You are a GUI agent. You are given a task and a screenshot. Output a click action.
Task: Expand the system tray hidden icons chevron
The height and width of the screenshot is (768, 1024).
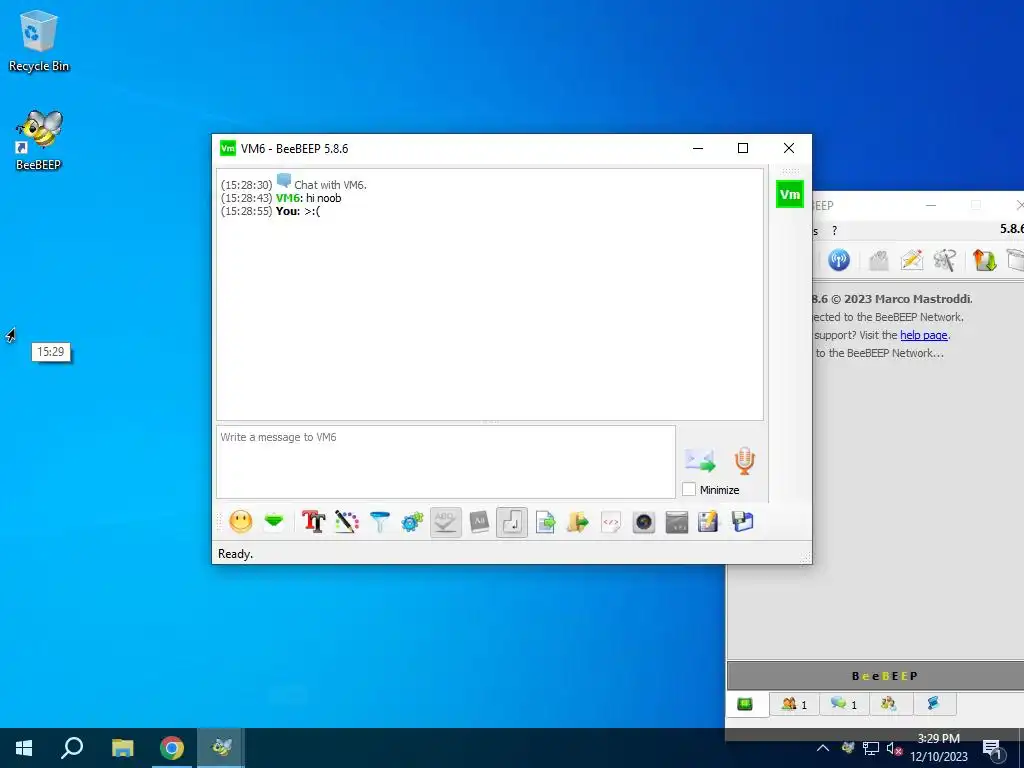pos(823,748)
